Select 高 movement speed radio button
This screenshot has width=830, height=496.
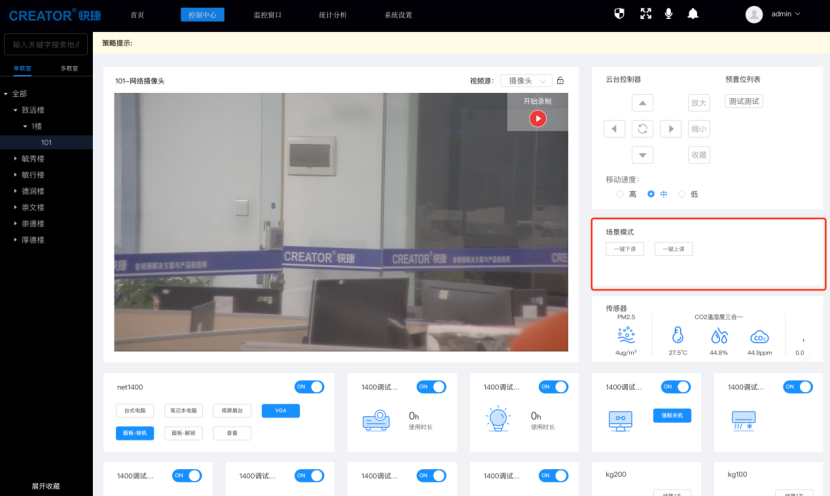pos(620,194)
